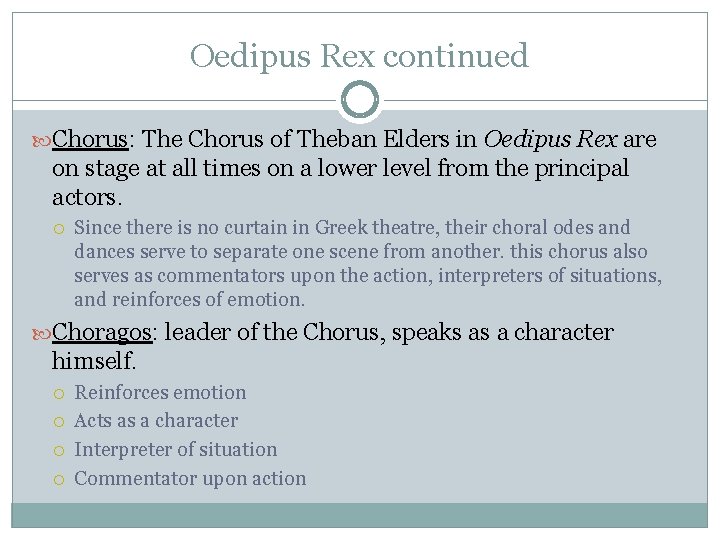720x540 pixels.
Task: Click the round bullet before 'Since there is'
Action: tap(59, 229)
